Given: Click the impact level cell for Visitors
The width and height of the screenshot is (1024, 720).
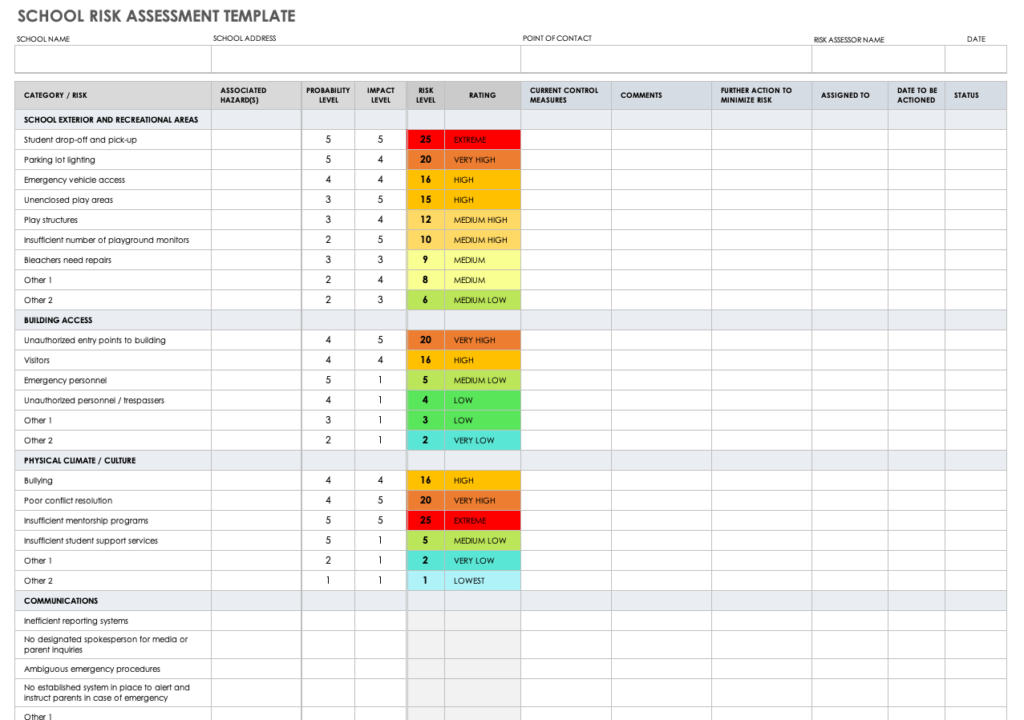Looking at the screenshot, I should point(380,361).
